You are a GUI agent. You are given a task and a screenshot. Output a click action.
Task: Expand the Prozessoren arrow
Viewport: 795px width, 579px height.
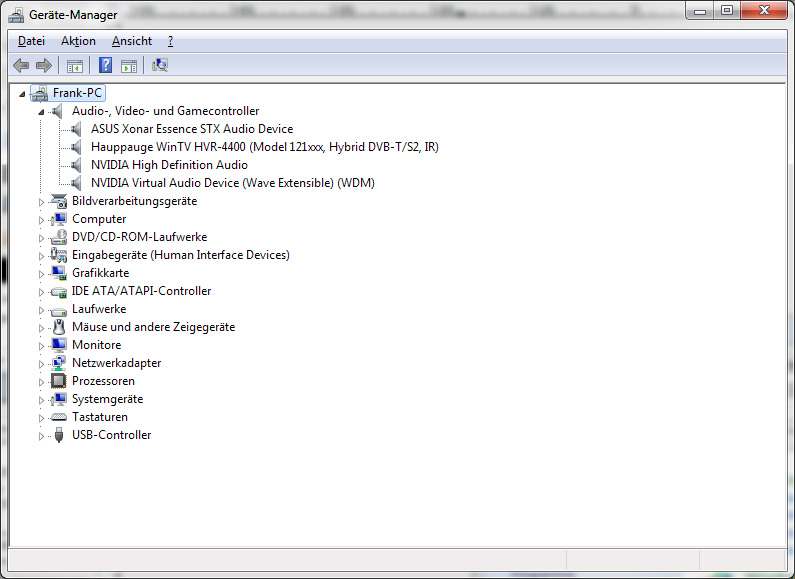(41, 382)
